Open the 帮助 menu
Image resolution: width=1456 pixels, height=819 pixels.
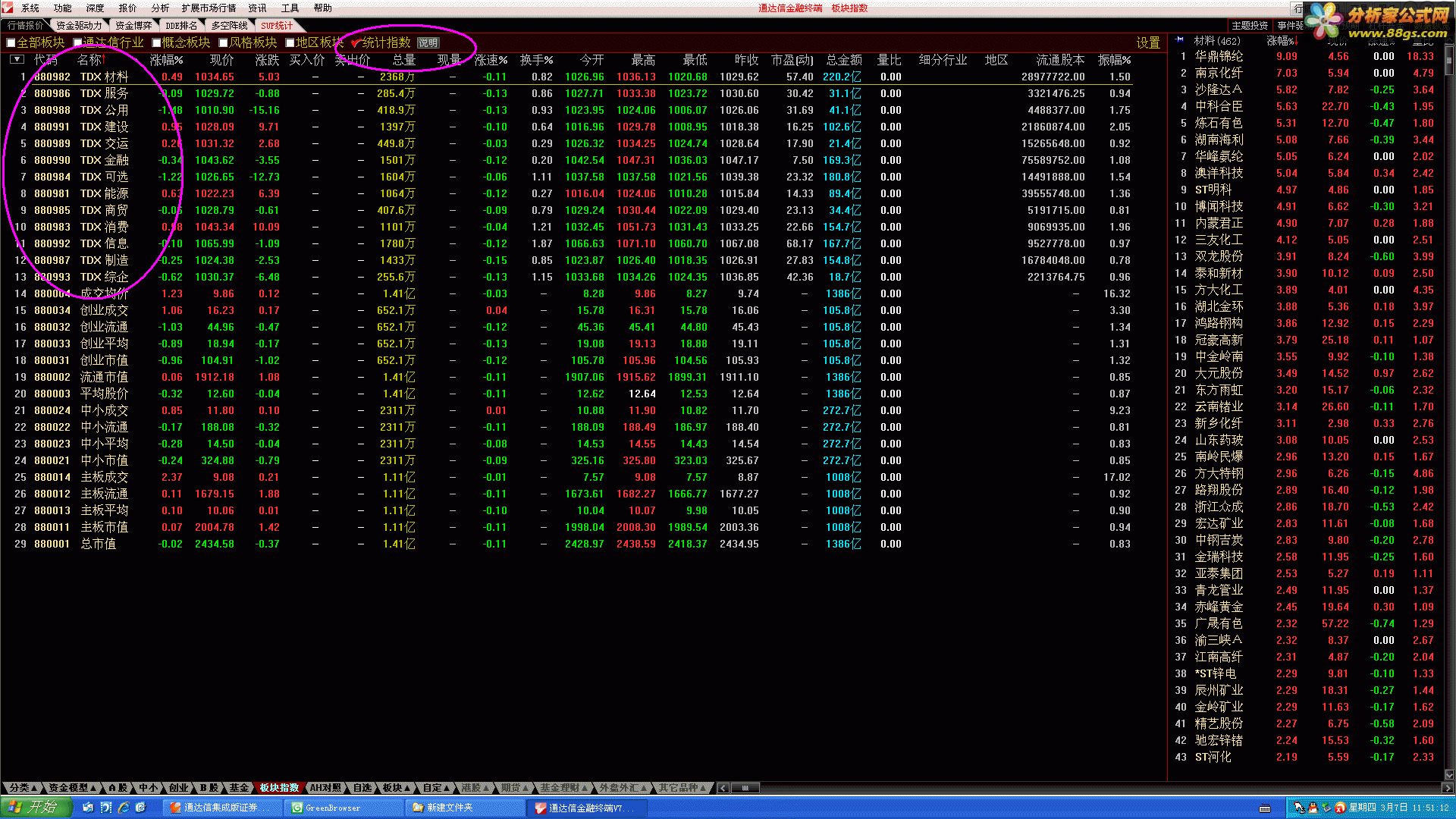pos(322,8)
